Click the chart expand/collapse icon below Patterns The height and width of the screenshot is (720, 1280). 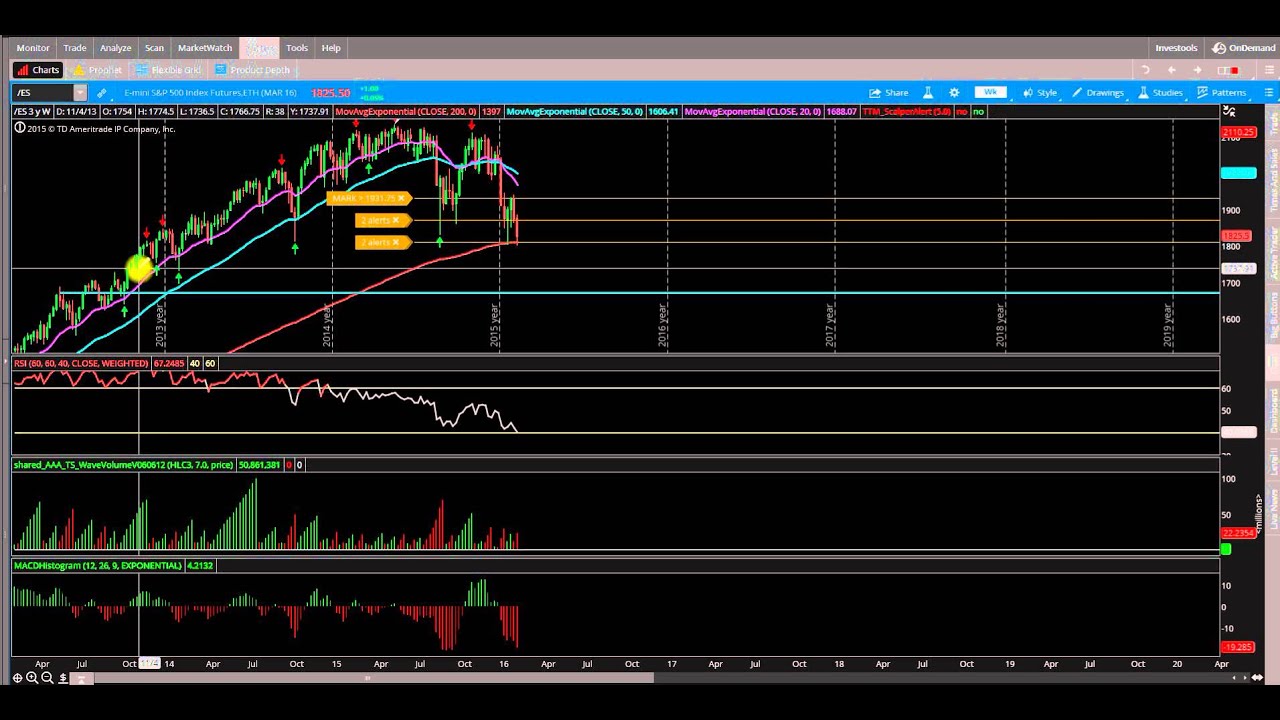1229,112
